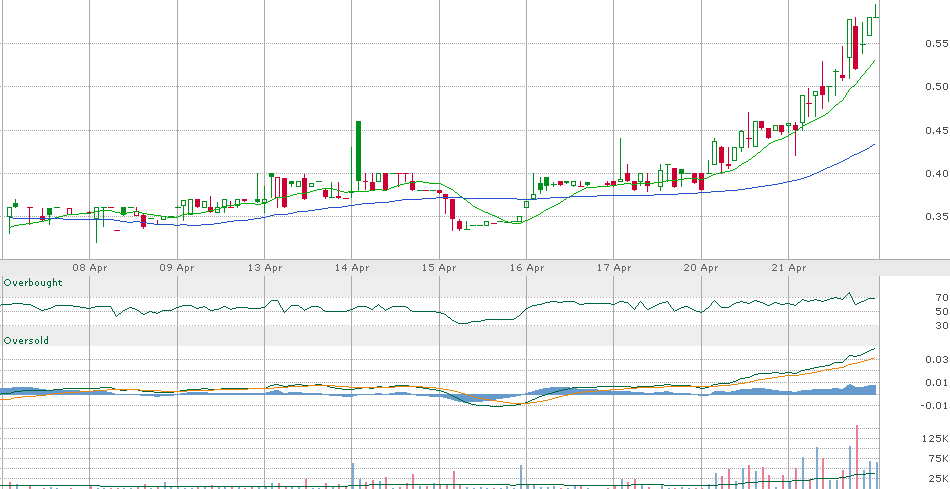Click the 0.50 price axis label
The height and width of the screenshot is (489, 950).
937,87
